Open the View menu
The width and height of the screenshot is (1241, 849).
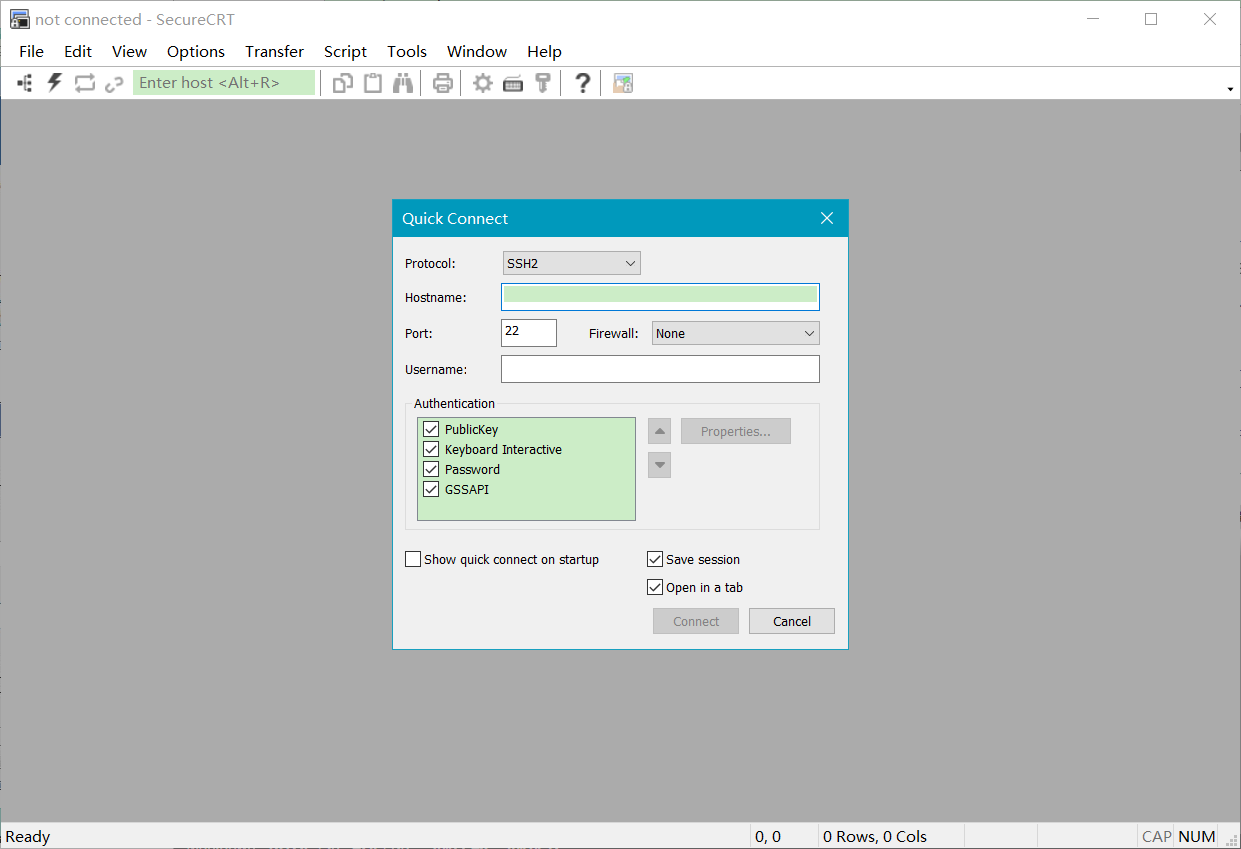point(129,51)
